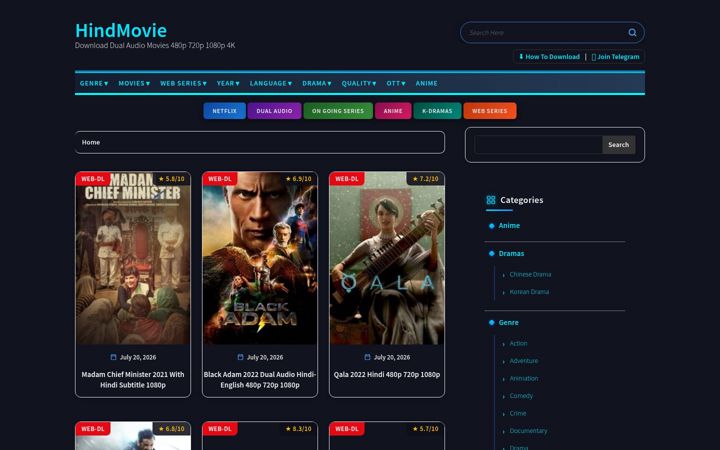Open the WEB SERIES navigation menu

(183, 83)
